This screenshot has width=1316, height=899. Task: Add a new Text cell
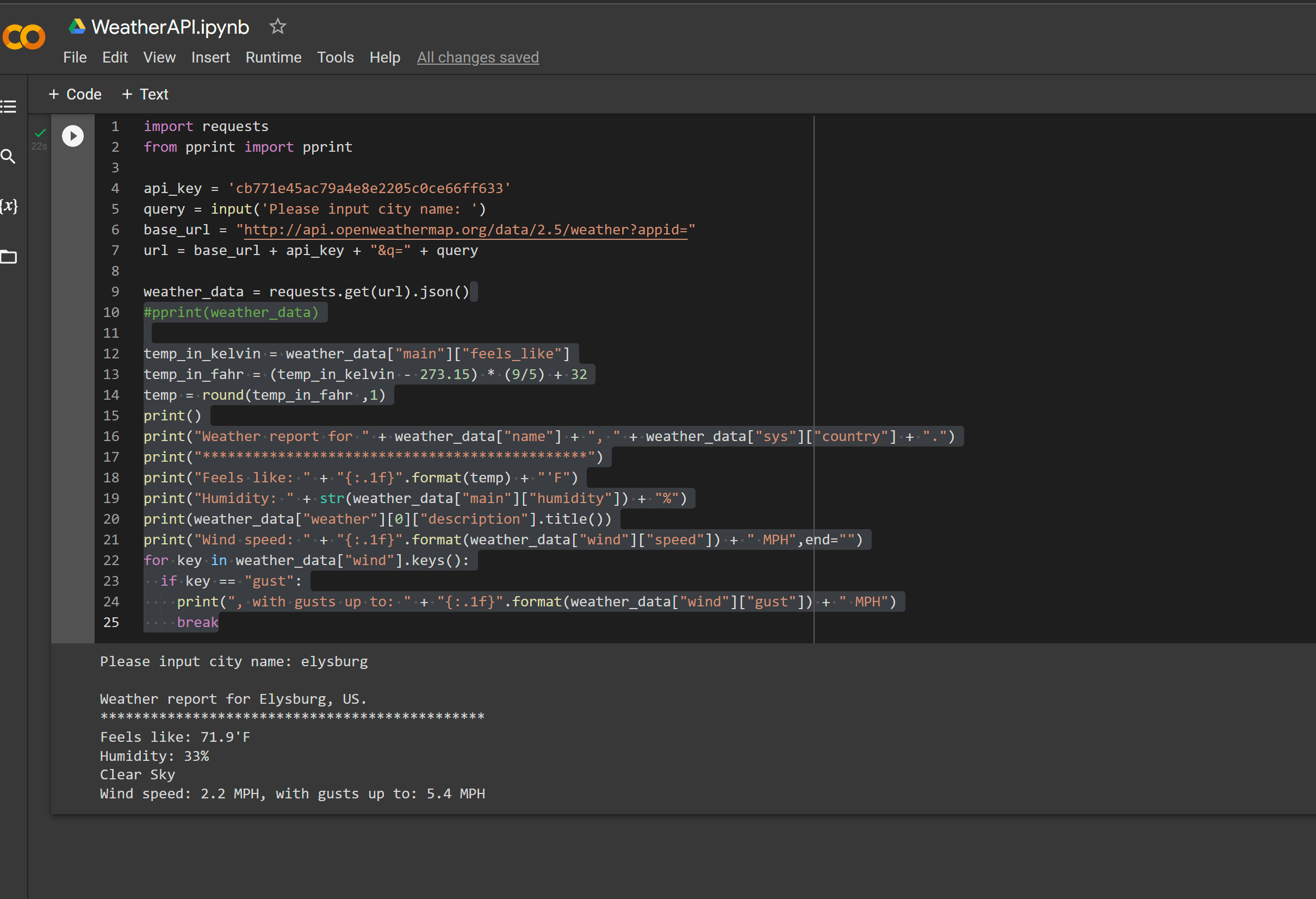(146, 94)
